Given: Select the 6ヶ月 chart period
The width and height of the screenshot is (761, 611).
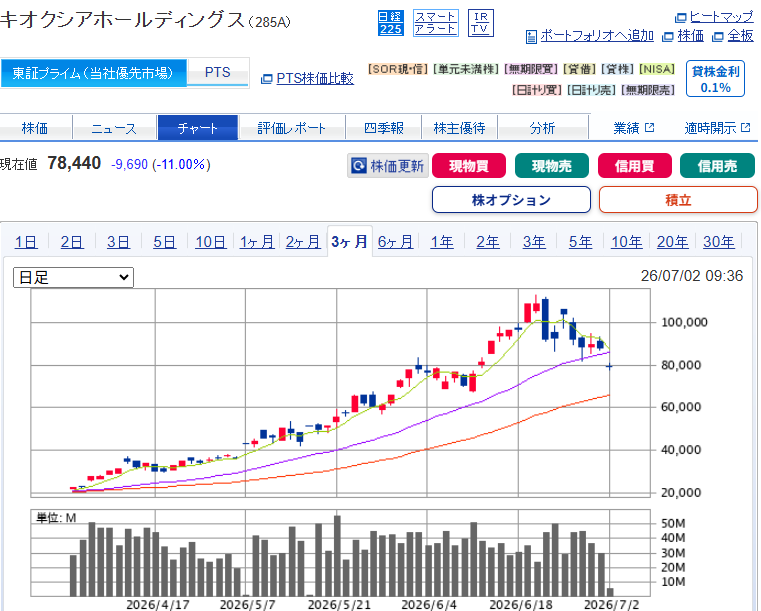Looking at the screenshot, I should 395,242.
